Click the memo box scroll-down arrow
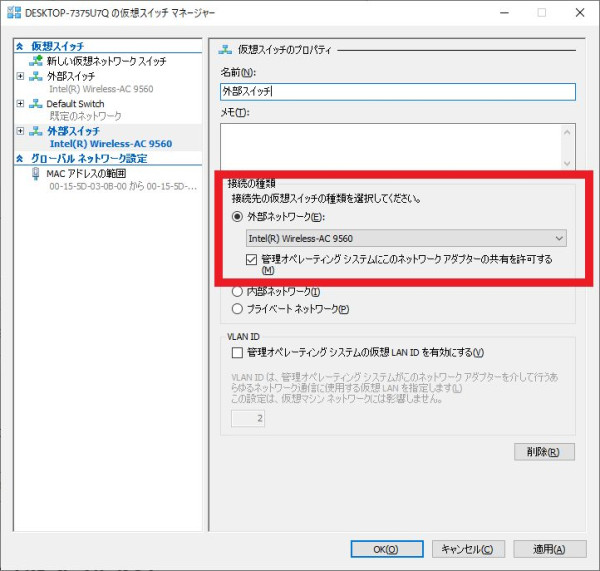 pos(568,162)
